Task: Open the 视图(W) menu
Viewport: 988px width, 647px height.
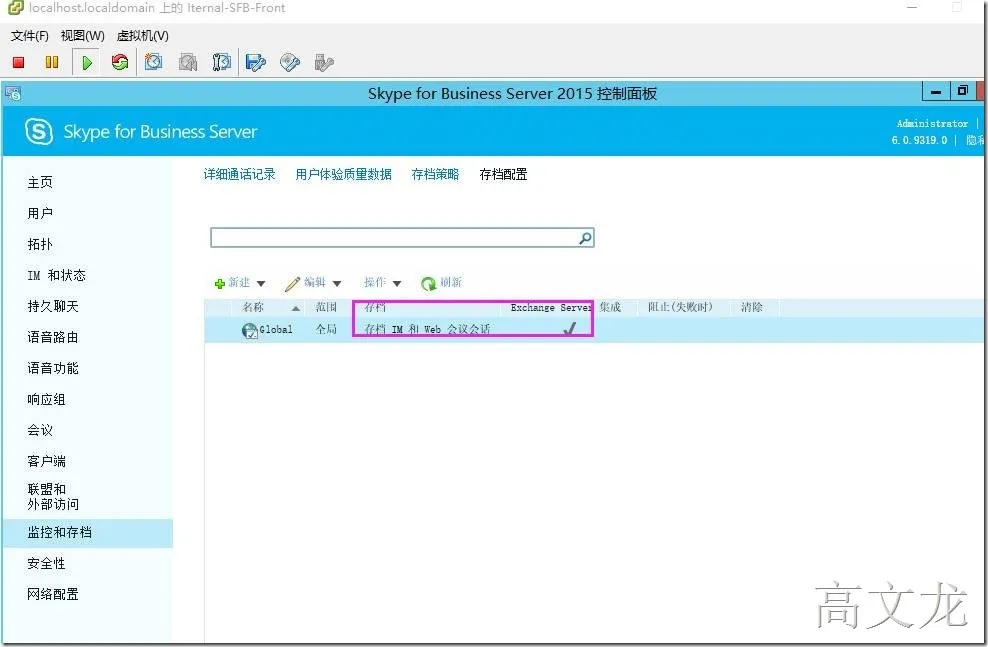Action: 83,36
